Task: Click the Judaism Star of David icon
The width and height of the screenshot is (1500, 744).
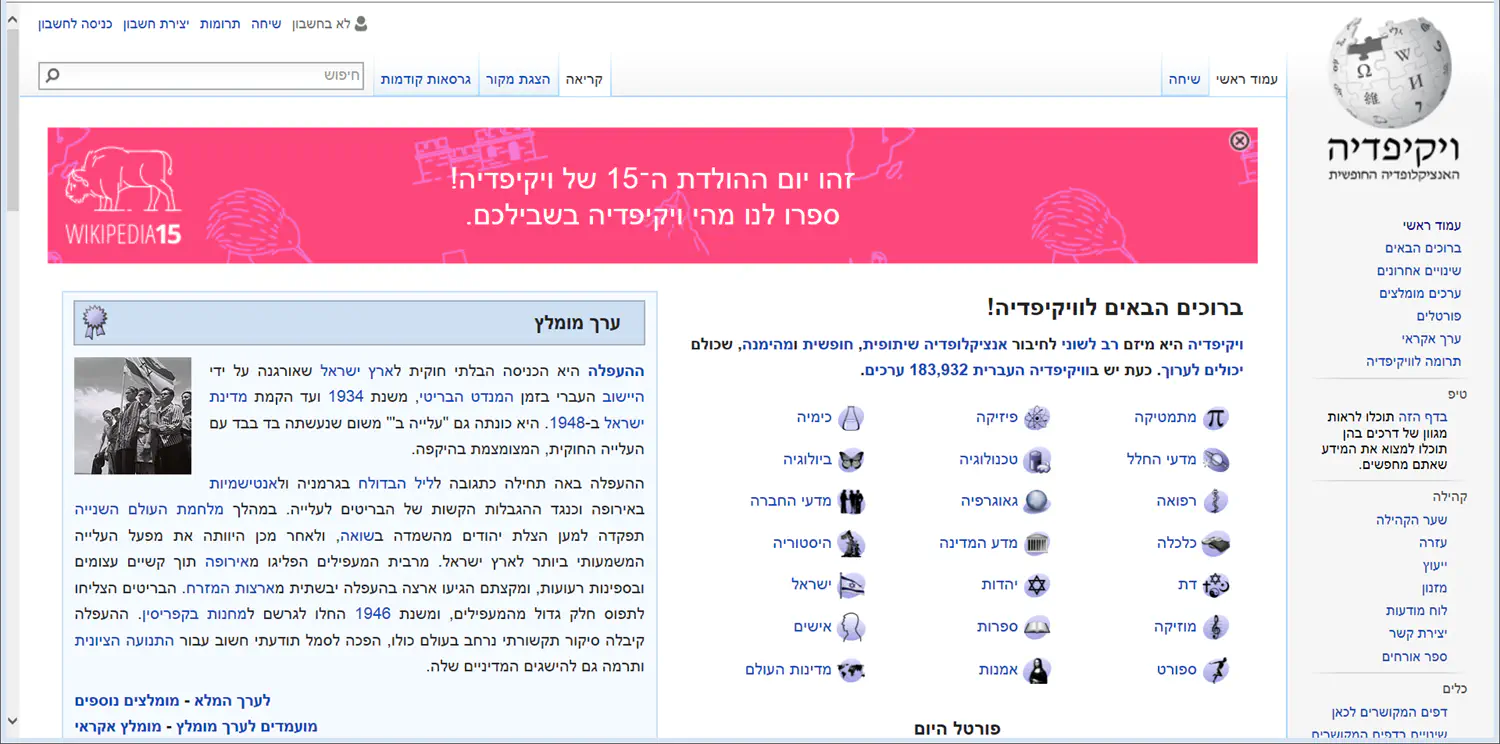Action: [x=1037, y=585]
